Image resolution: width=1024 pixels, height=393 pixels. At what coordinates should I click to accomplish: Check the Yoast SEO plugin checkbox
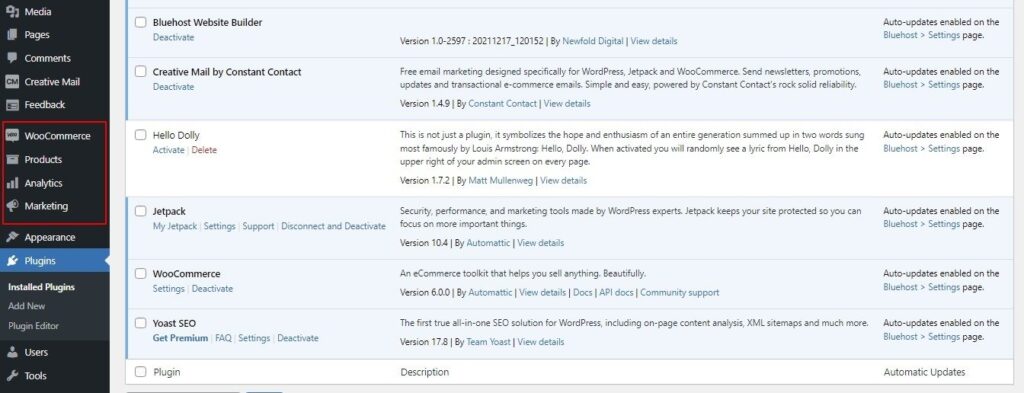click(x=140, y=323)
